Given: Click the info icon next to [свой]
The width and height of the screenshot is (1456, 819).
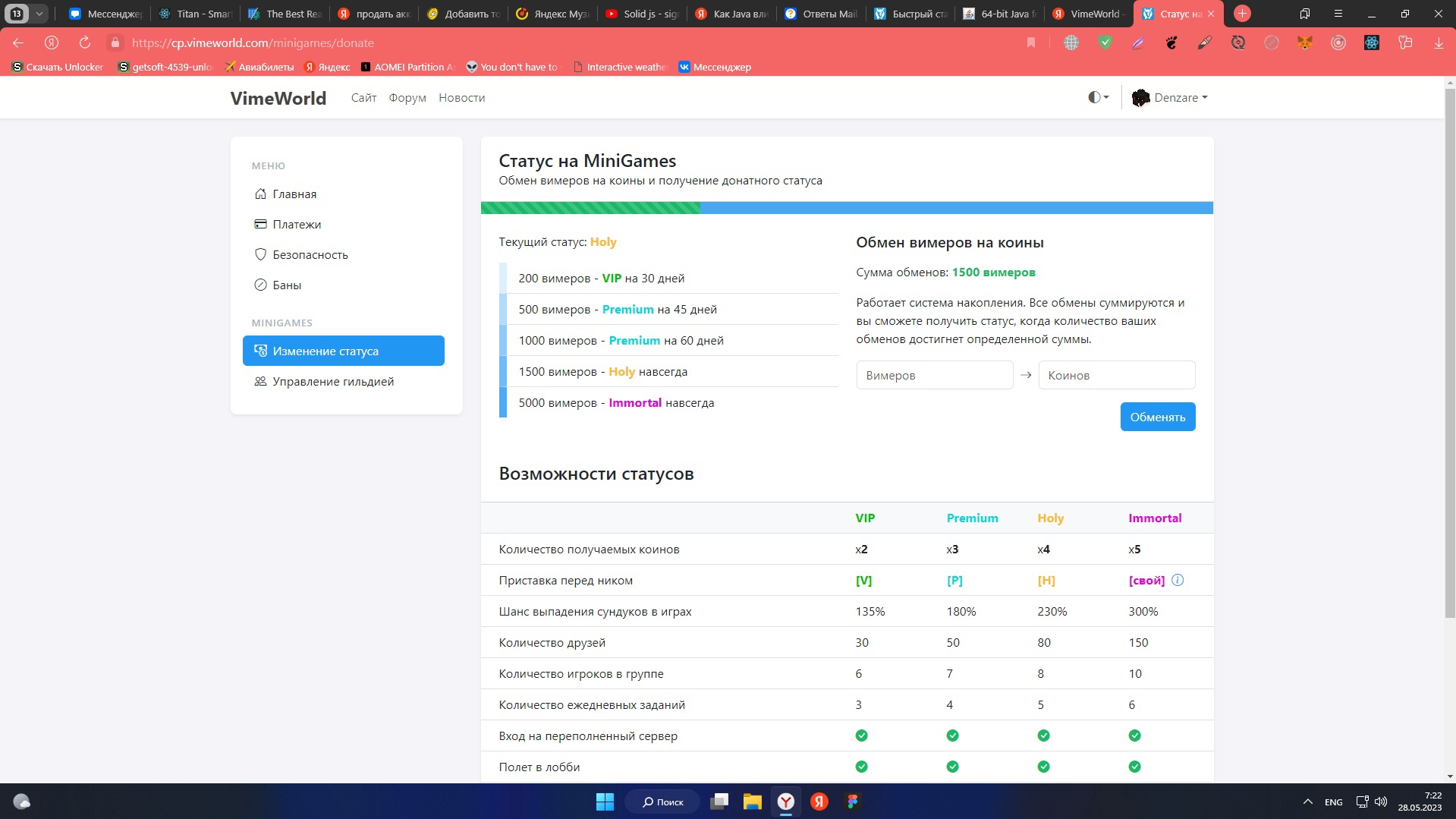Looking at the screenshot, I should [x=1177, y=580].
